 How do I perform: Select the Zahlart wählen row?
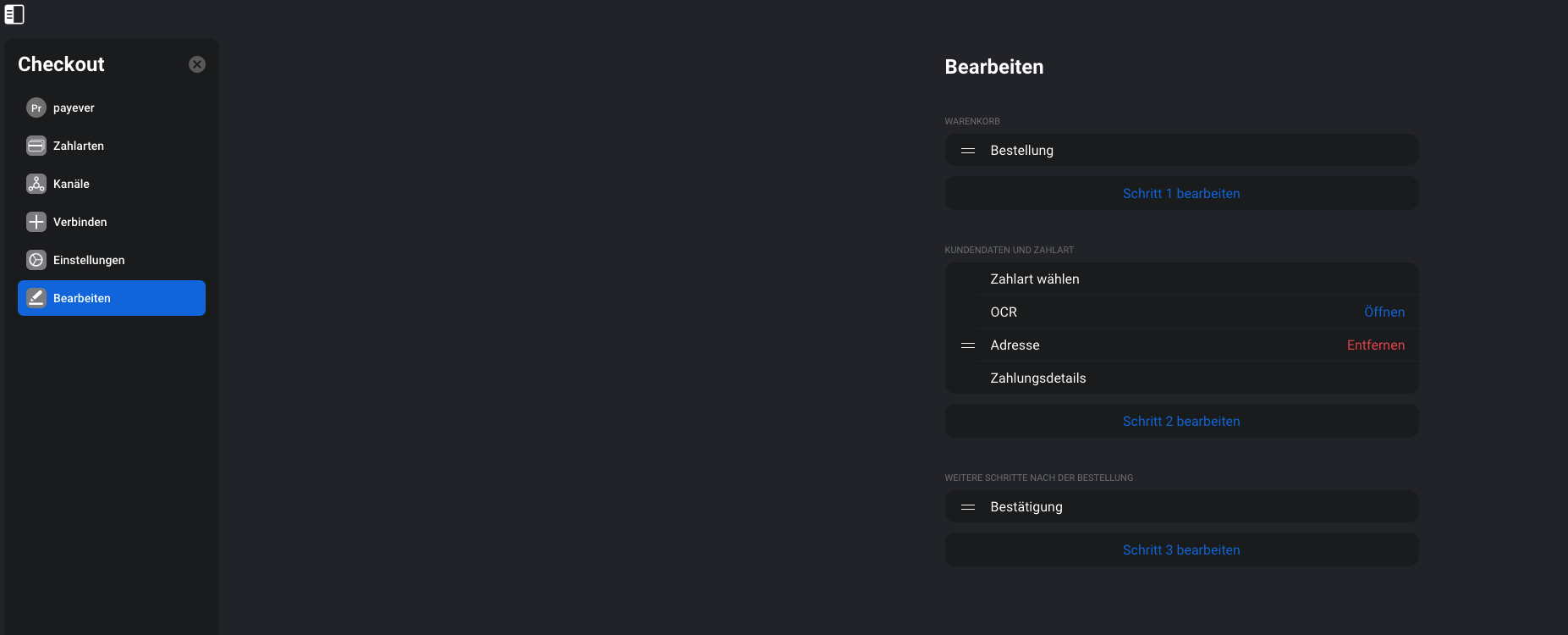pos(1181,279)
